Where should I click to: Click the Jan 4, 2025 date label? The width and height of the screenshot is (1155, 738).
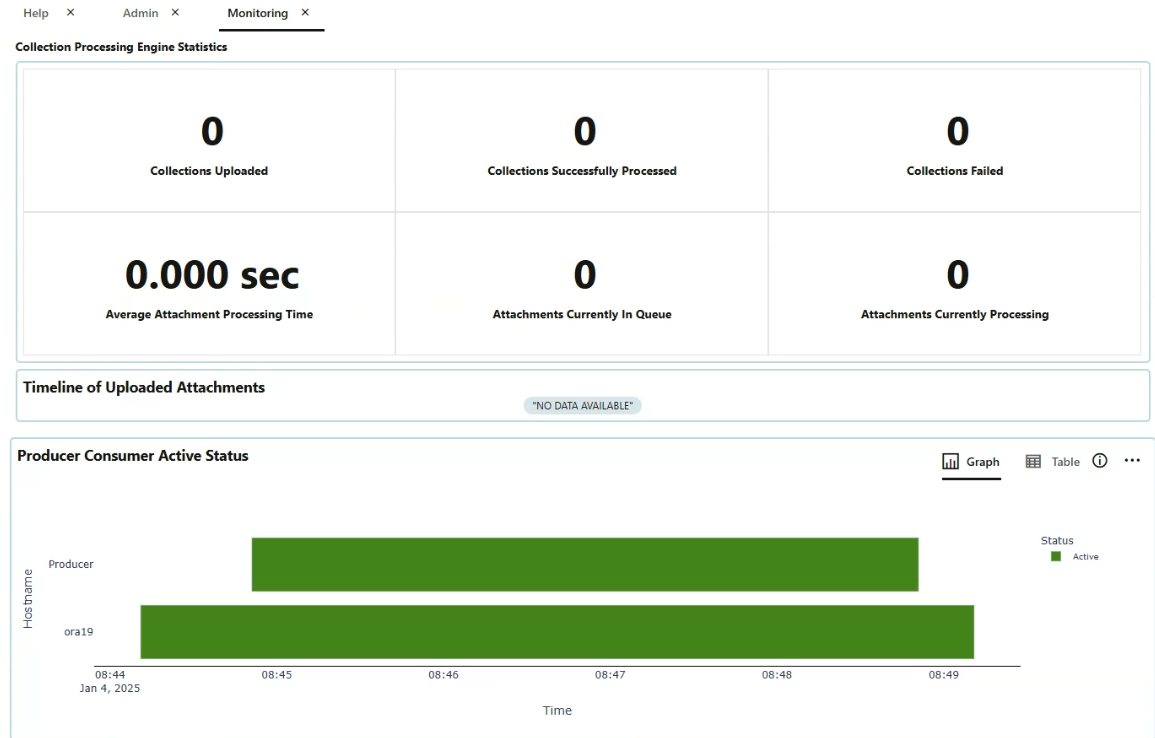pyautogui.click(x=110, y=689)
